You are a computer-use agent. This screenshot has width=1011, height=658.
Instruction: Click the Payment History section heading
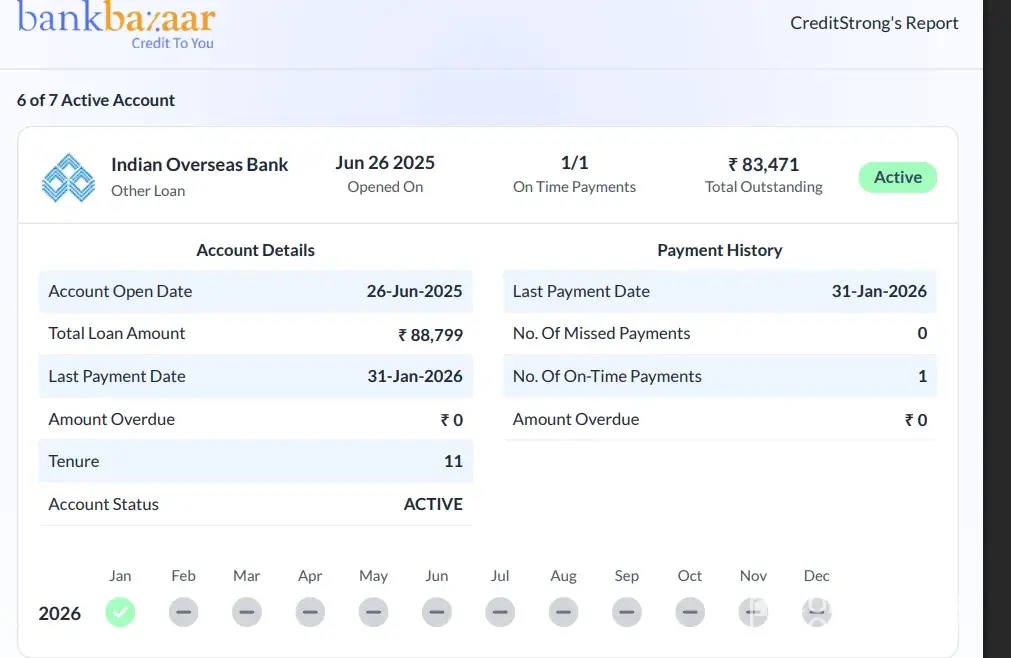pyautogui.click(x=719, y=250)
